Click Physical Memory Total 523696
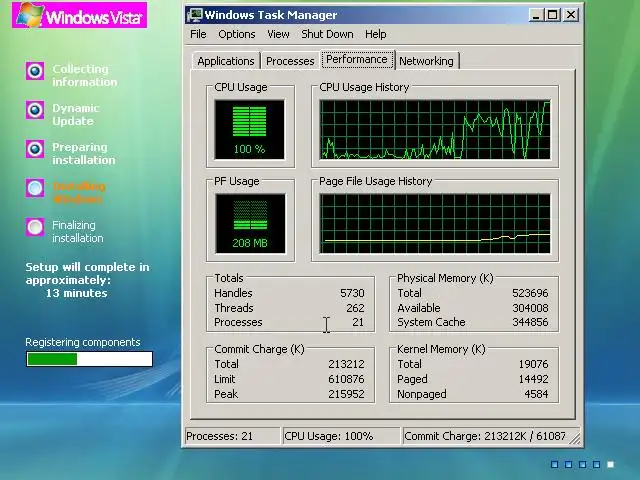 click(530, 293)
